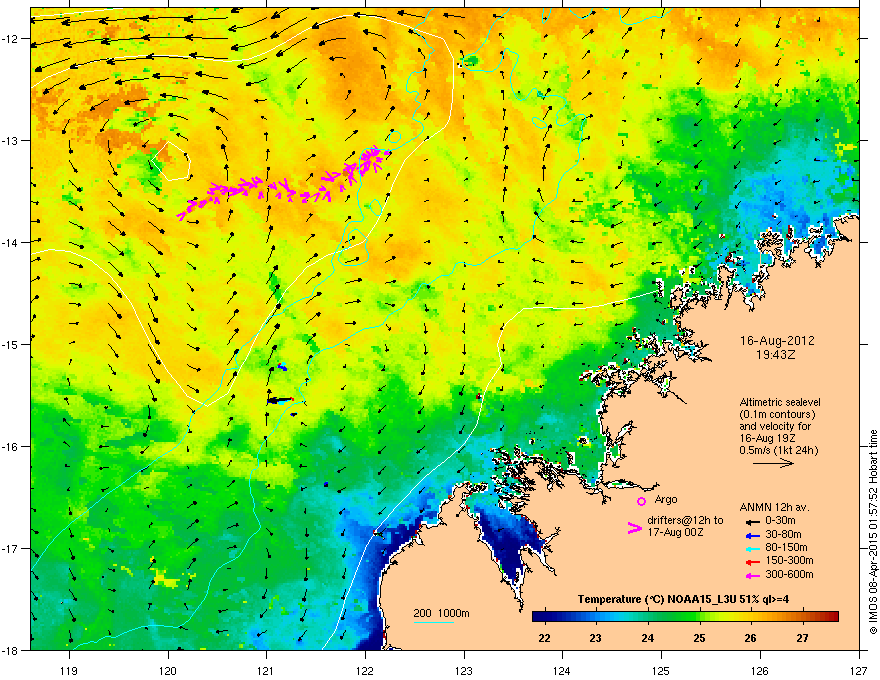This screenshot has height=680, width=880.
Task: Click the colorbar tick label 27
Action: click(803, 638)
